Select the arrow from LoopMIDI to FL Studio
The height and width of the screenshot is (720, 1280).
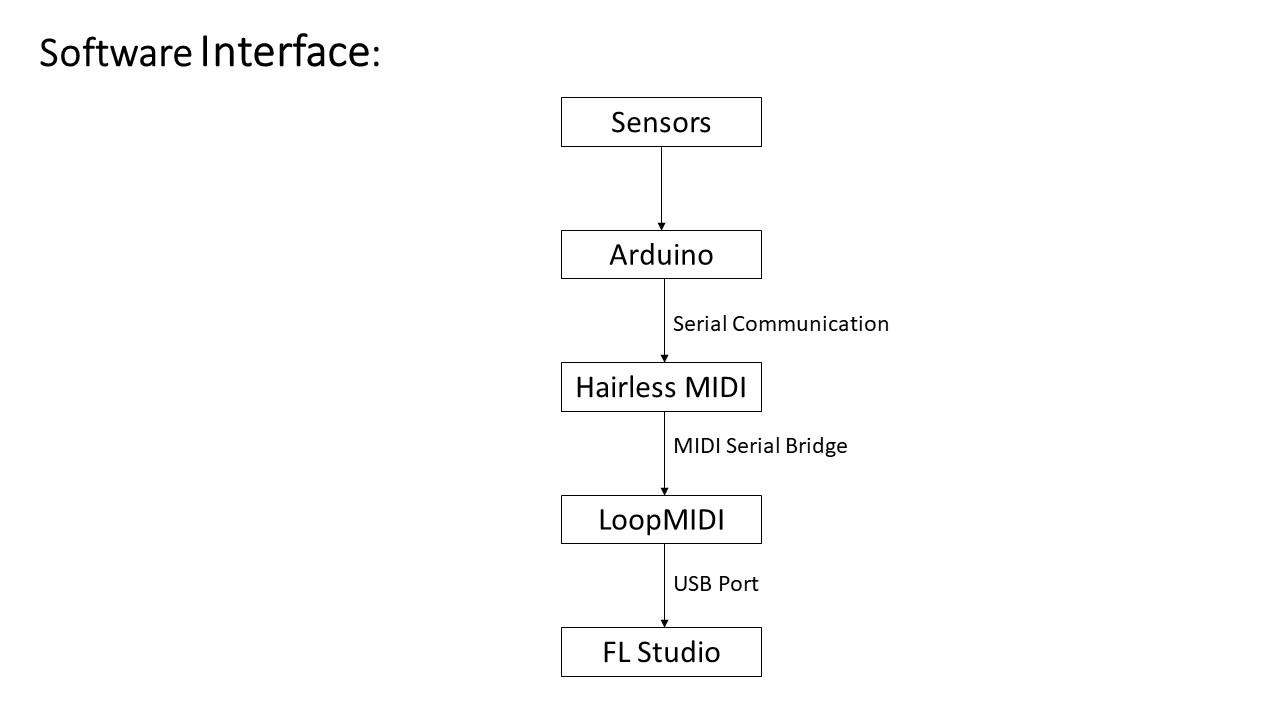click(664, 585)
